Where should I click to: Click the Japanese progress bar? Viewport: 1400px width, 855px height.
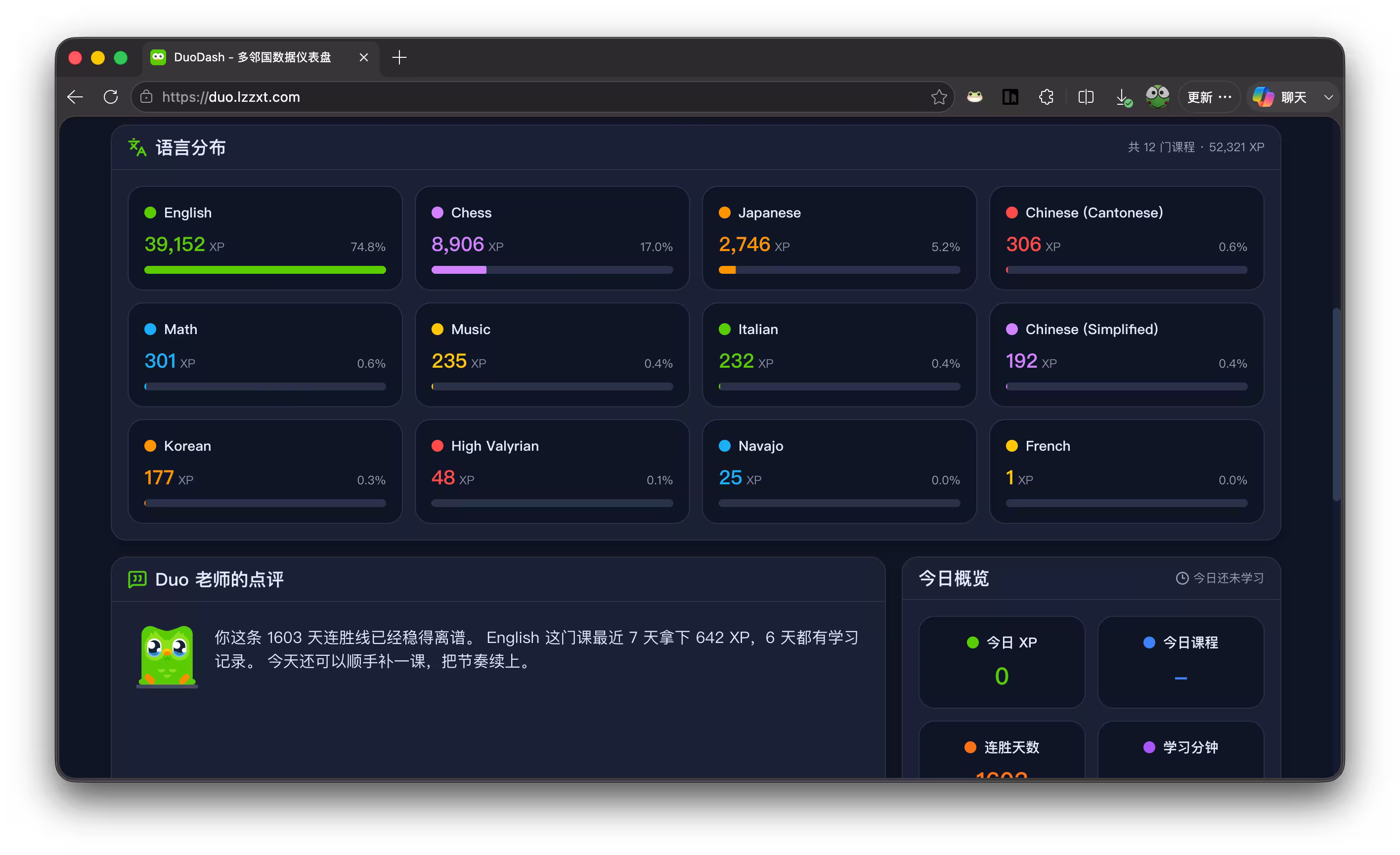839,270
